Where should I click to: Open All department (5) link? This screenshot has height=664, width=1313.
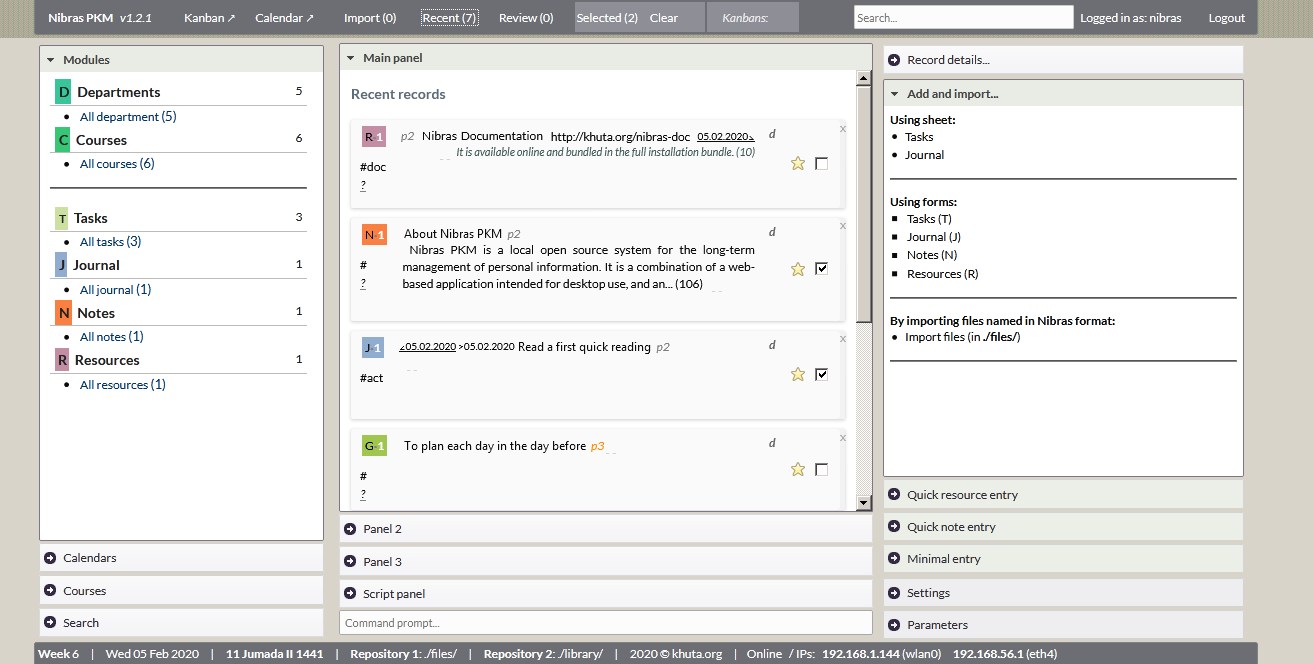pyautogui.click(x=128, y=117)
